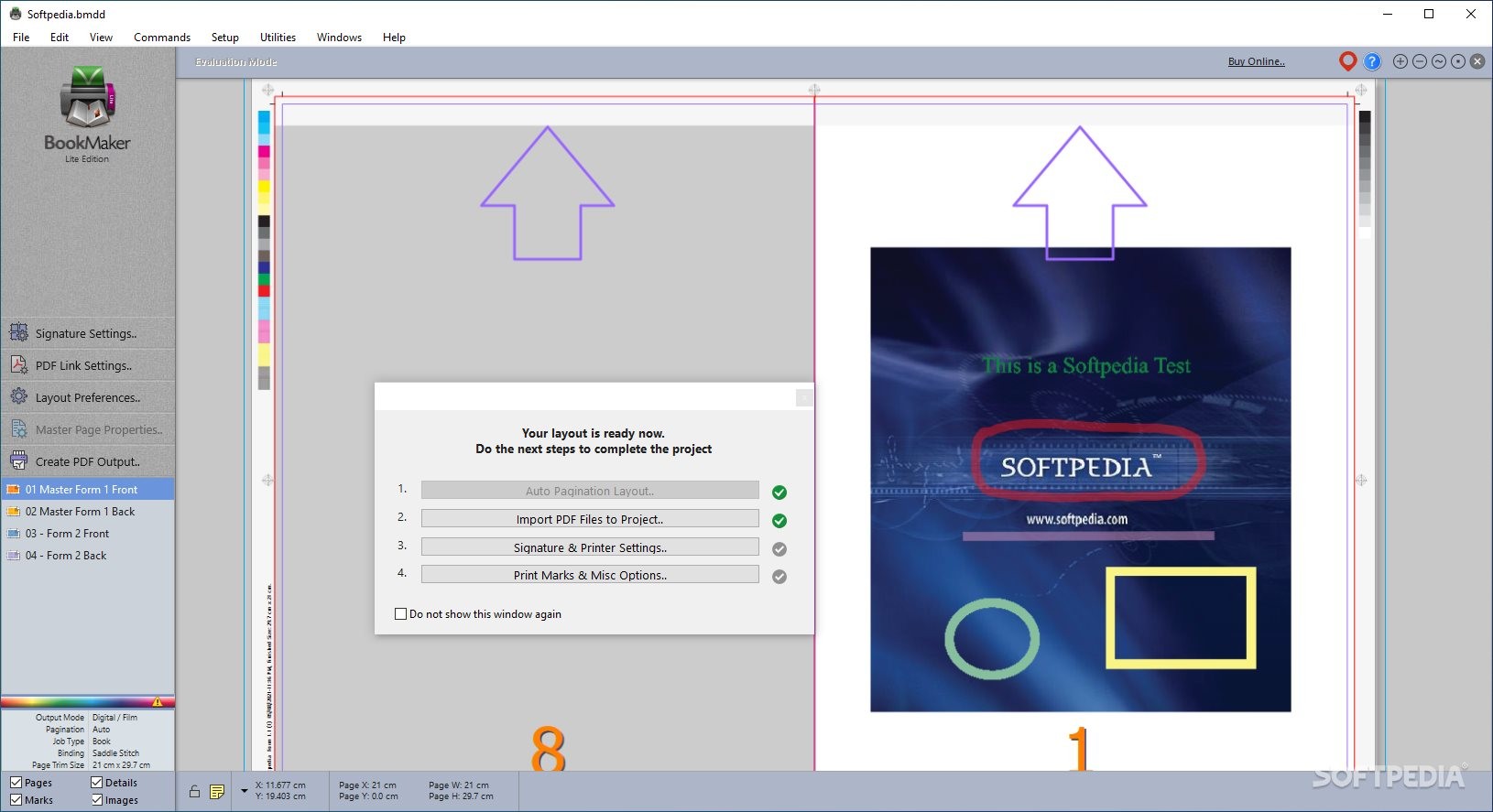Click the top center registration mark

(814, 90)
